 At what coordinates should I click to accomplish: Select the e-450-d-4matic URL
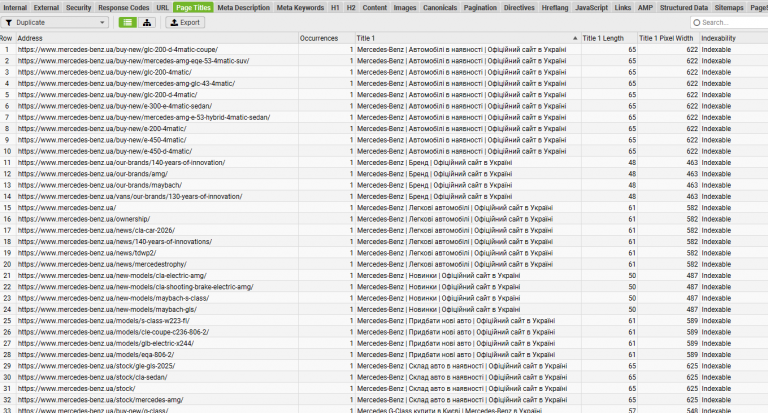tap(105, 151)
